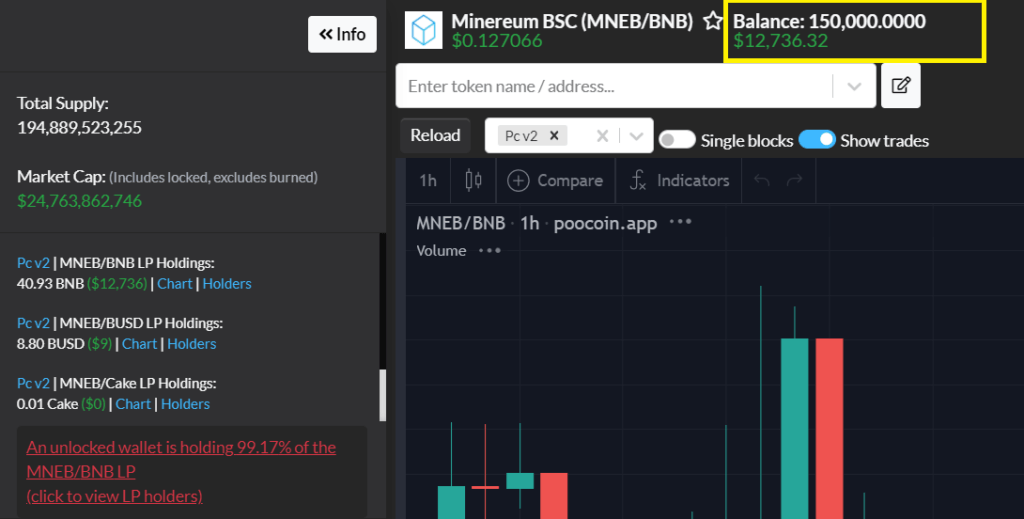Open Volume indicator options dots

[490, 250]
